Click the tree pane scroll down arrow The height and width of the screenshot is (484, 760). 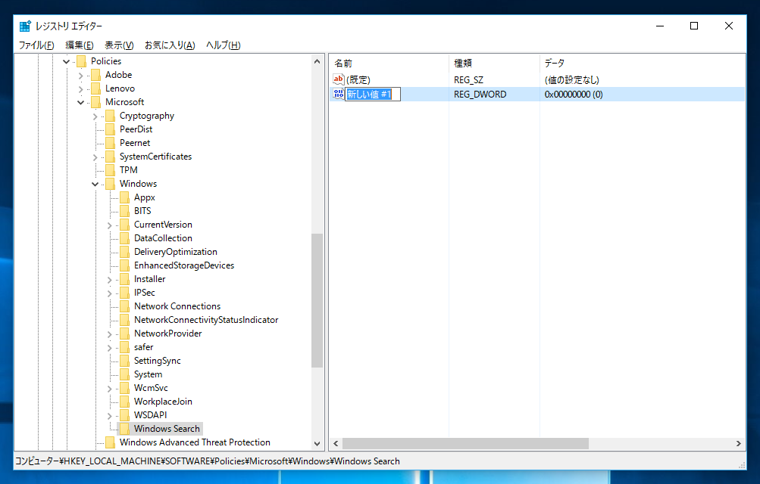(317, 443)
